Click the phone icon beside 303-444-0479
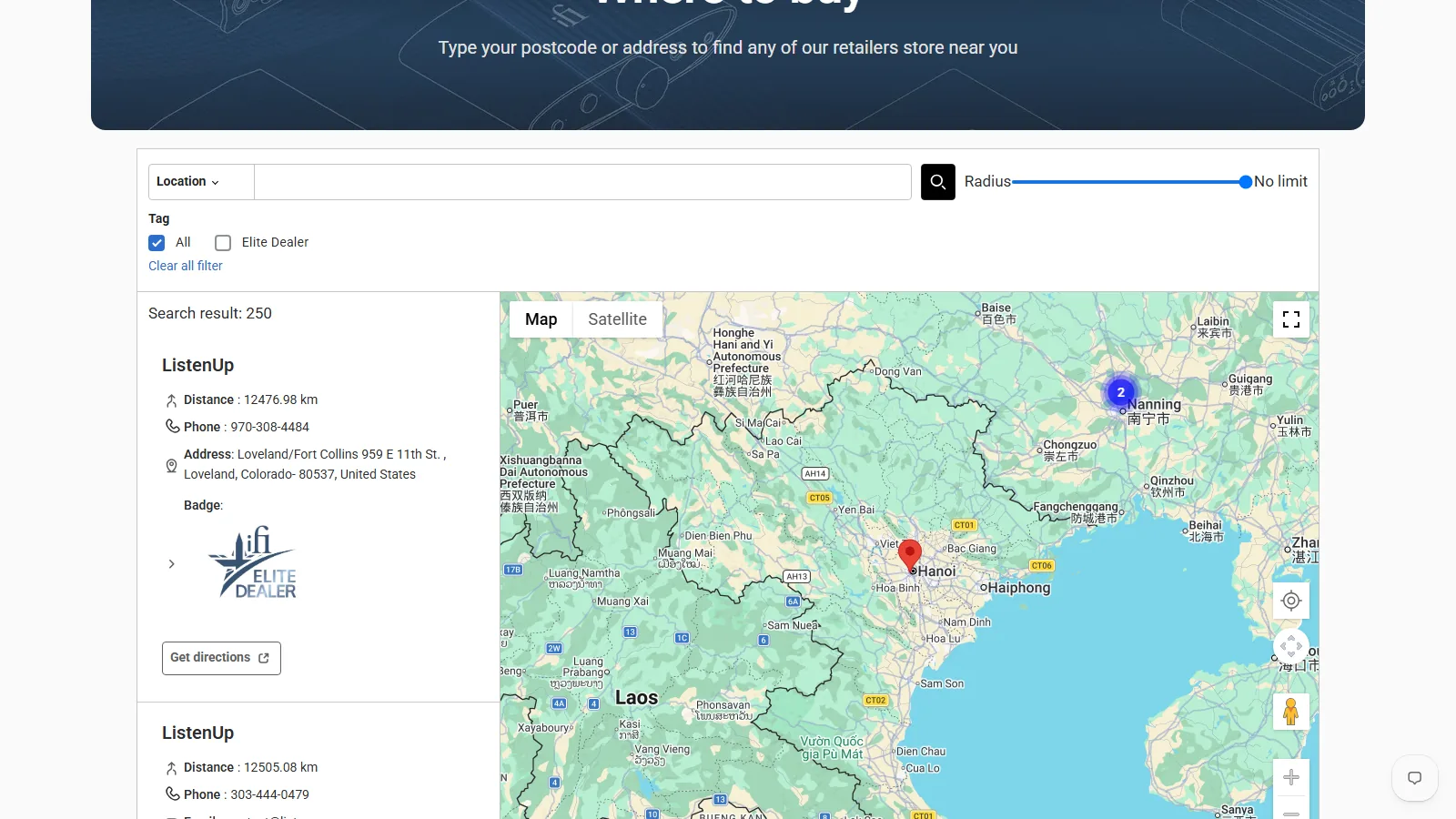Screen dimensions: 1456x819 (172, 794)
